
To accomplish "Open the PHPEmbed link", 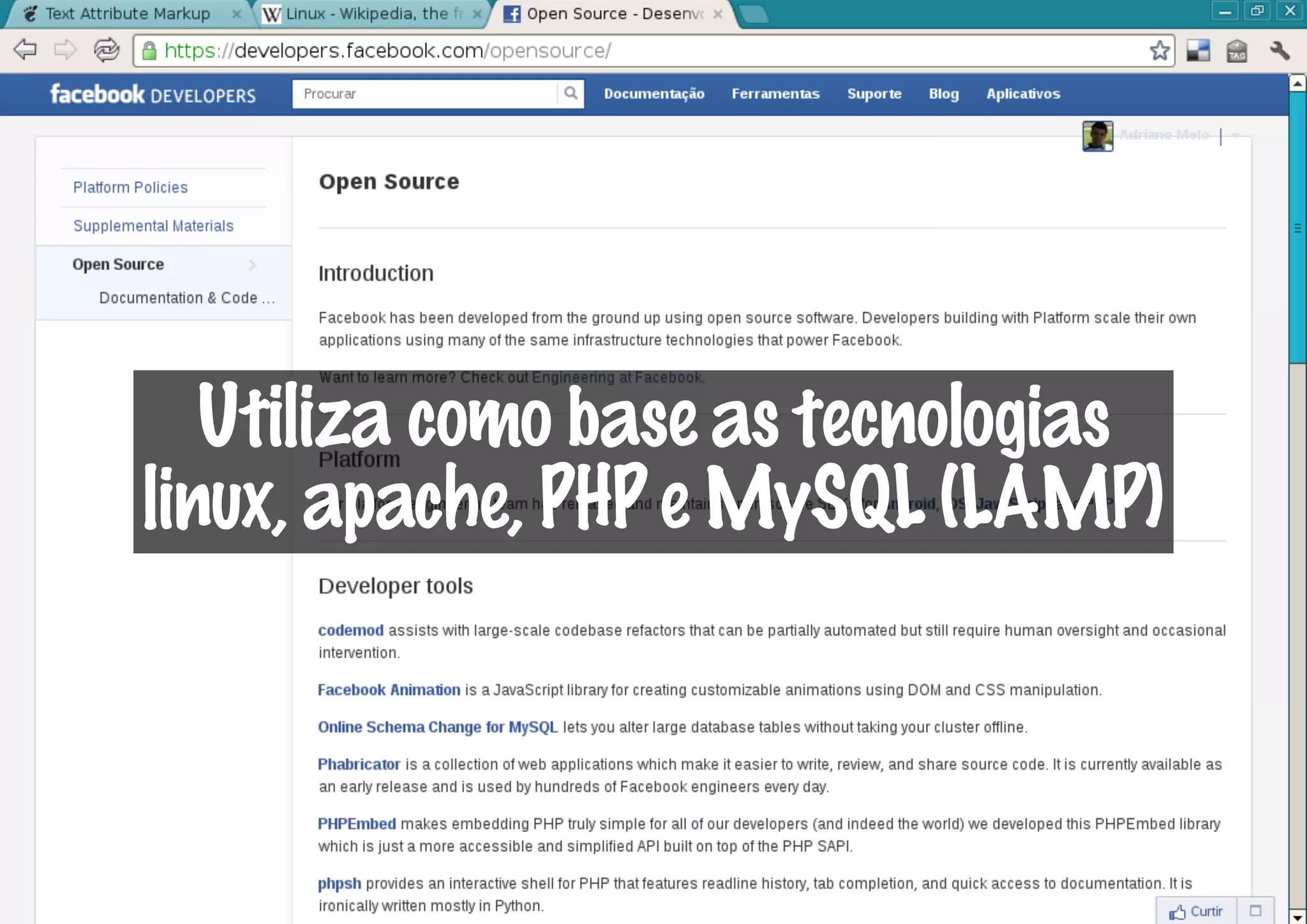I will point(357,824).
